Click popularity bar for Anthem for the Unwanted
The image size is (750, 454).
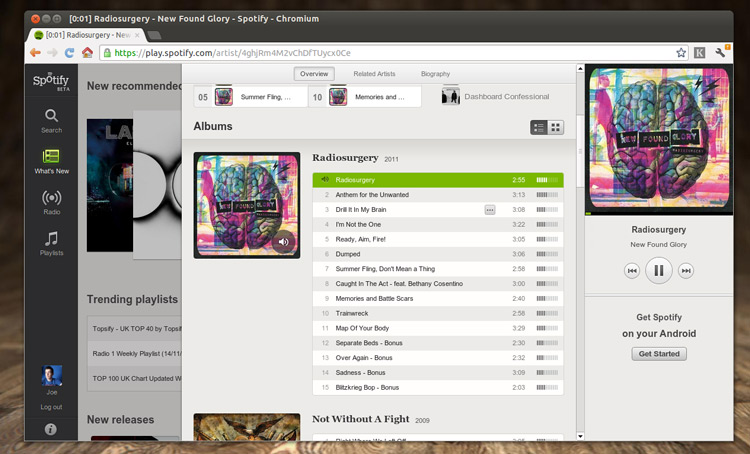pos(547,195)
